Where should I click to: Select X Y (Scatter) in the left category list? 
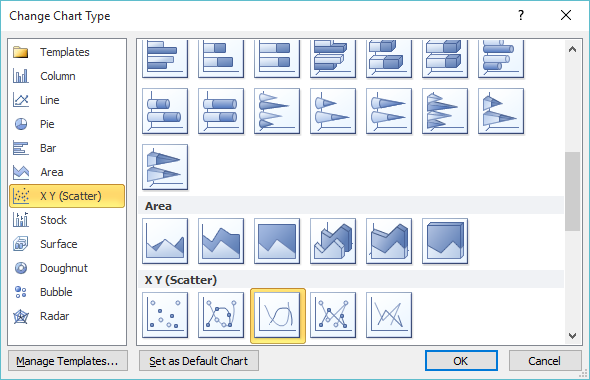click(67, 196)
